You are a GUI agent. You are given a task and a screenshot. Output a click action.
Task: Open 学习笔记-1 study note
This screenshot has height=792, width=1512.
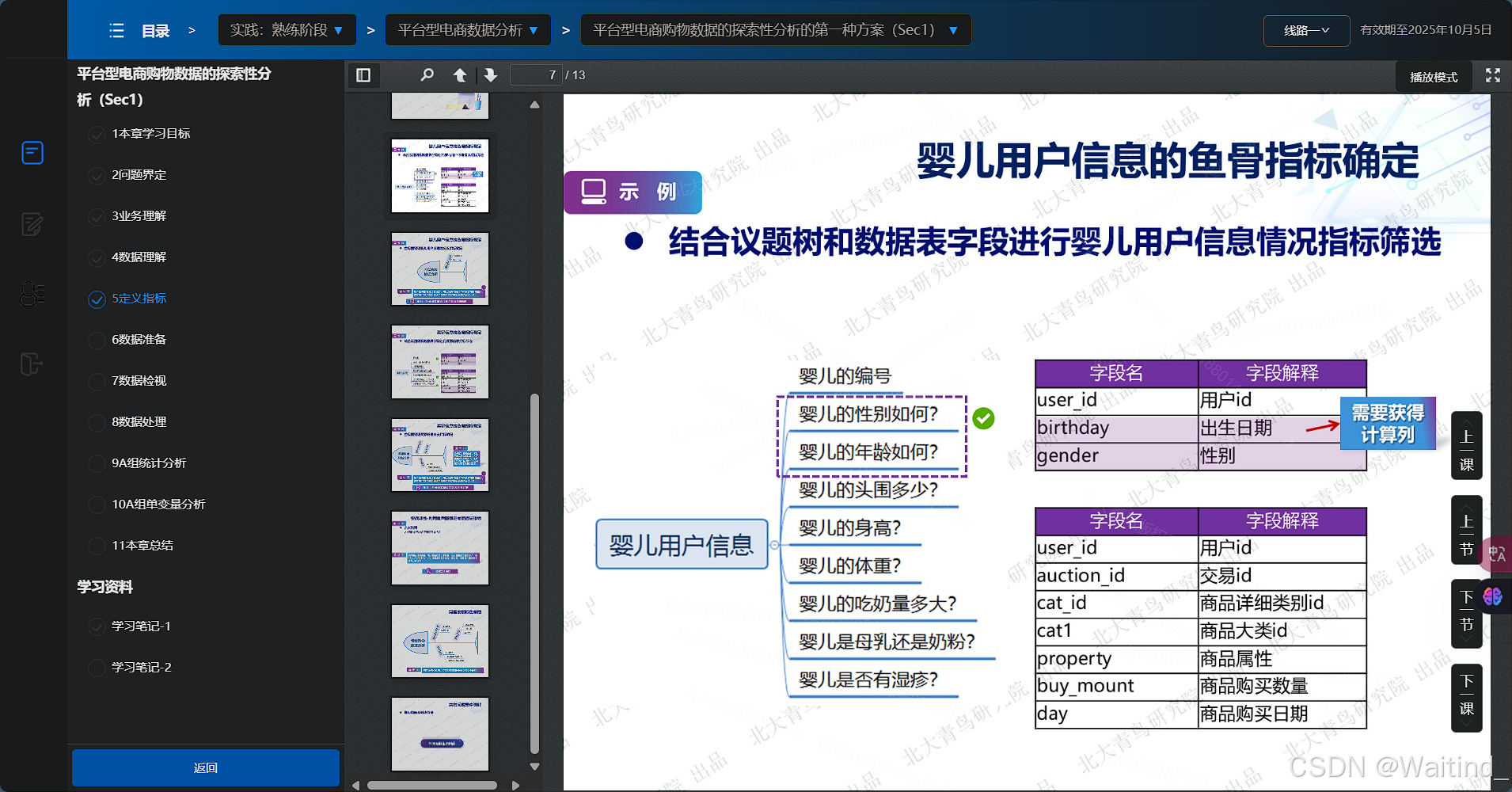click(x=142, y=626)
